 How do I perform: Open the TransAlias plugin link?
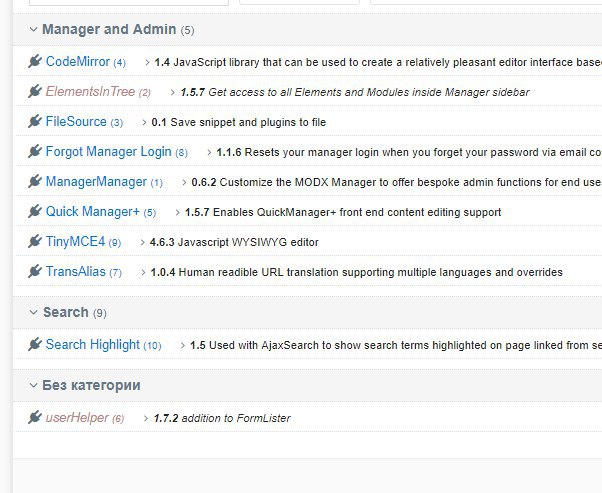coord(75,272)
